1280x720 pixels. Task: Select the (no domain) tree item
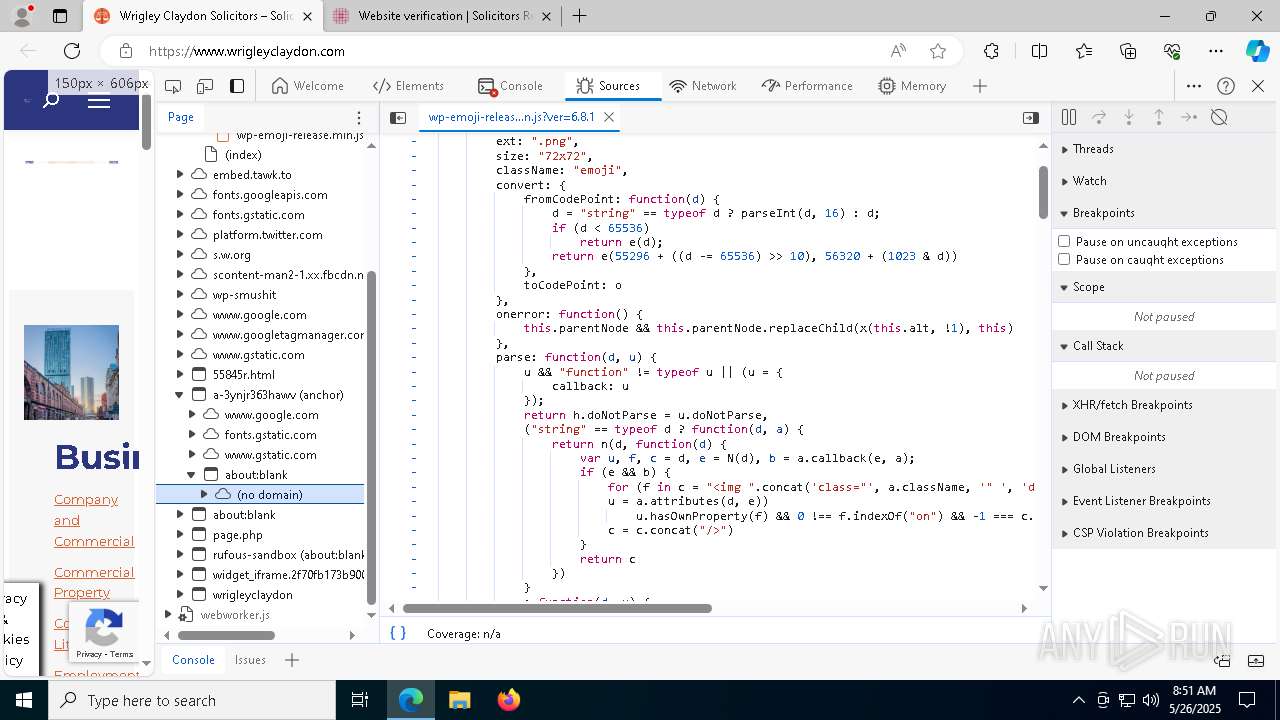tap(260, 495)
